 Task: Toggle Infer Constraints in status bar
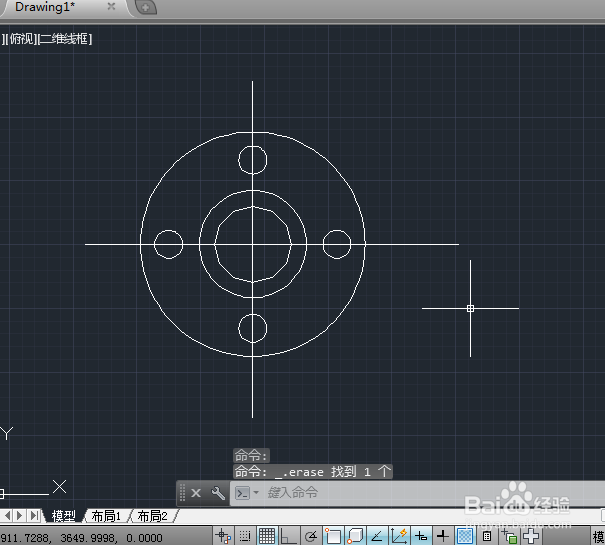click(223, 536)
